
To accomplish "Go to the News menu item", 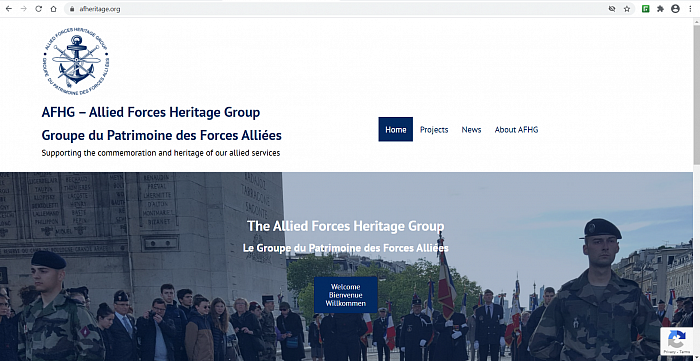I will (x=471, y=130).
